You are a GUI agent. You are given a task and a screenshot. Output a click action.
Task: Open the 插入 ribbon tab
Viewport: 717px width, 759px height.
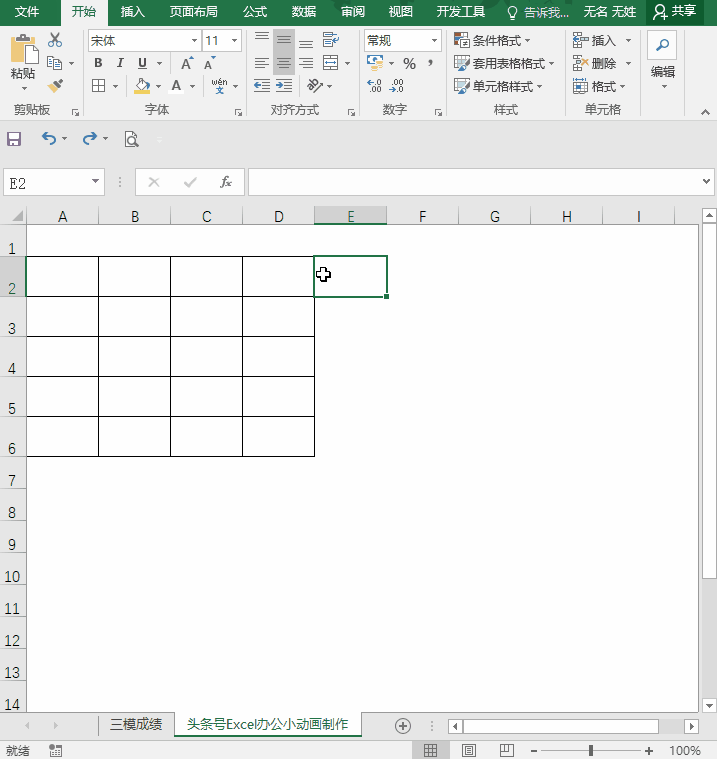pos(132,12)
